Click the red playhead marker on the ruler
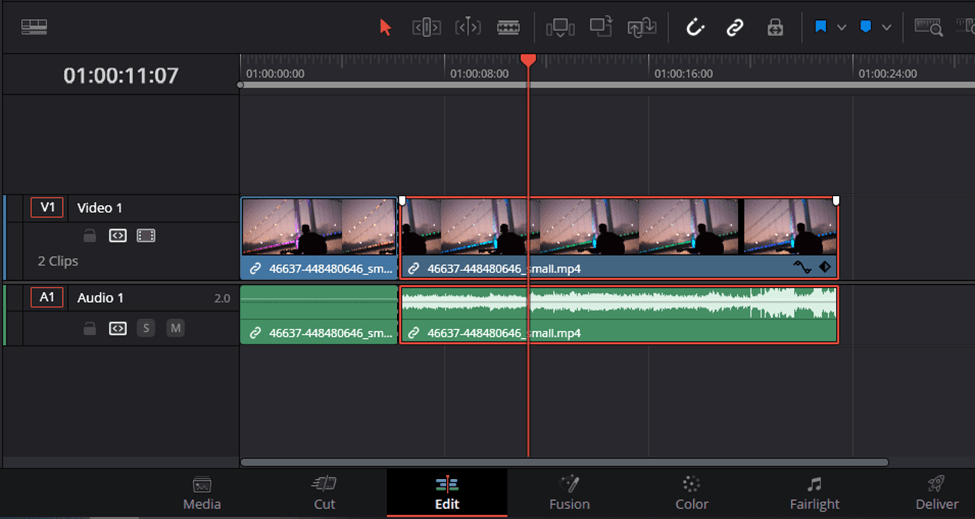Viewport: 975px width, 519px height. 528,60
